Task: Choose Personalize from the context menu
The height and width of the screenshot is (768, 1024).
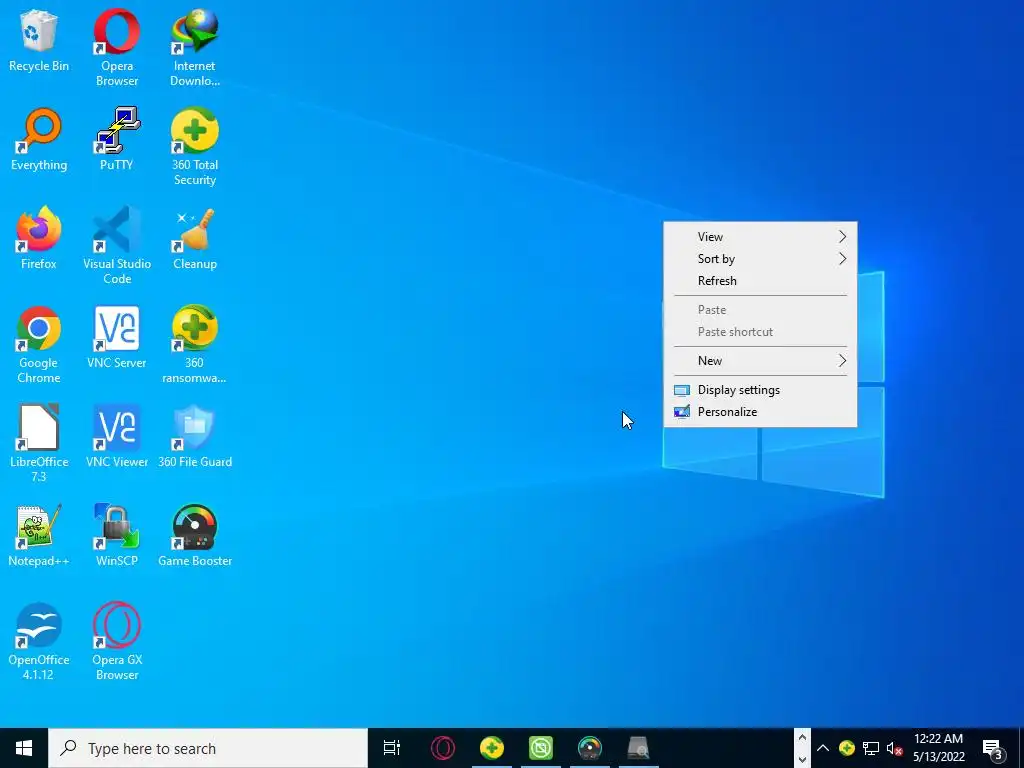Action: click(x=760, y=412)
